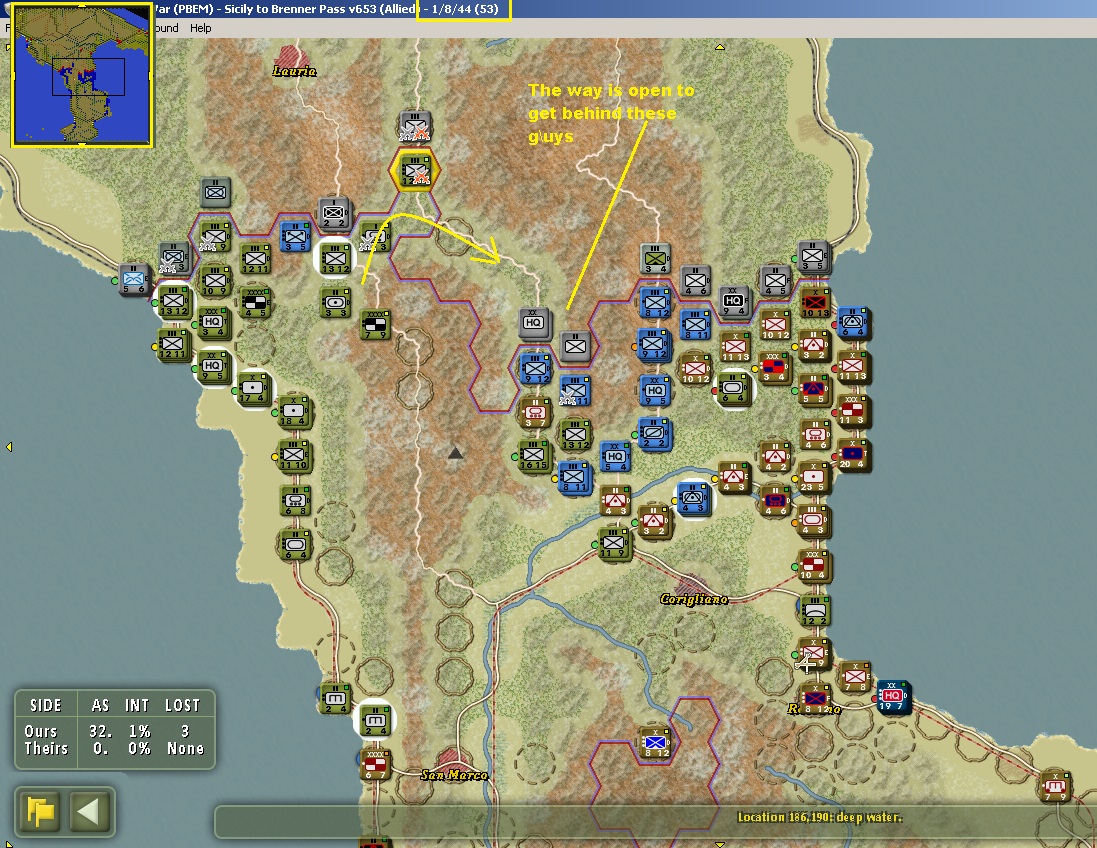Select the green unit marked 6 8

(295, 500)
